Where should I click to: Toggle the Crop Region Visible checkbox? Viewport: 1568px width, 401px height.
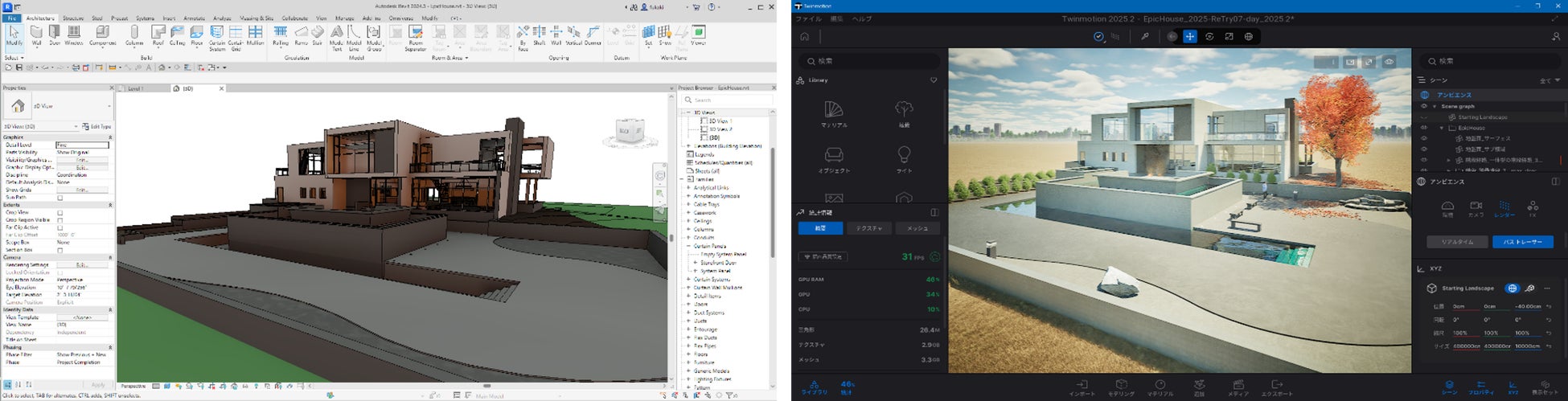tap(60, 220)
